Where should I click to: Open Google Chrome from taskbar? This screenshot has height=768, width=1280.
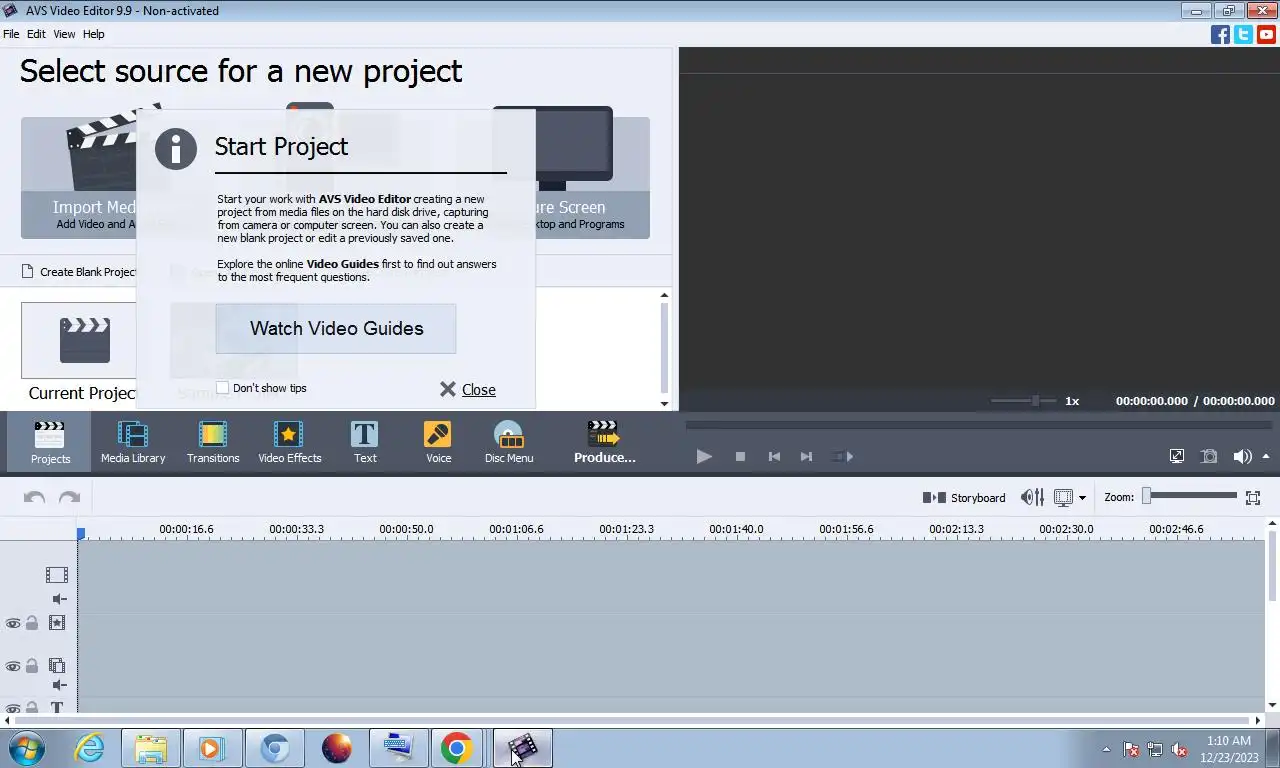[x=456, y=748]
